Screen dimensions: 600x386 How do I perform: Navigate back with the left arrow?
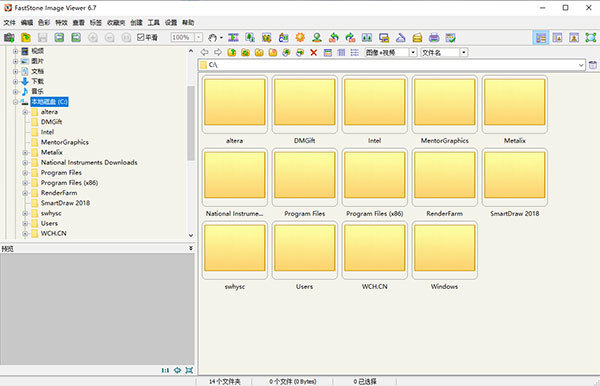pyautogui.click(x=204, y=52)
